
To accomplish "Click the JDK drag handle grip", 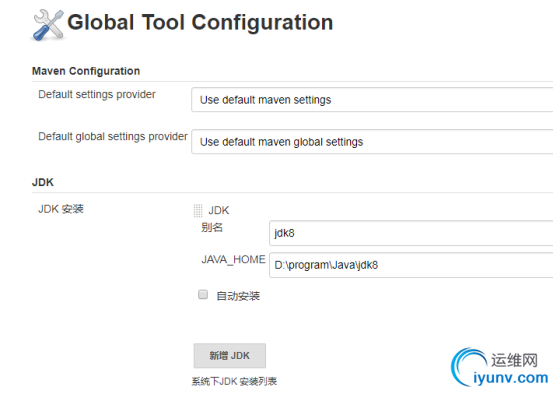I will [x=198, y=210].
